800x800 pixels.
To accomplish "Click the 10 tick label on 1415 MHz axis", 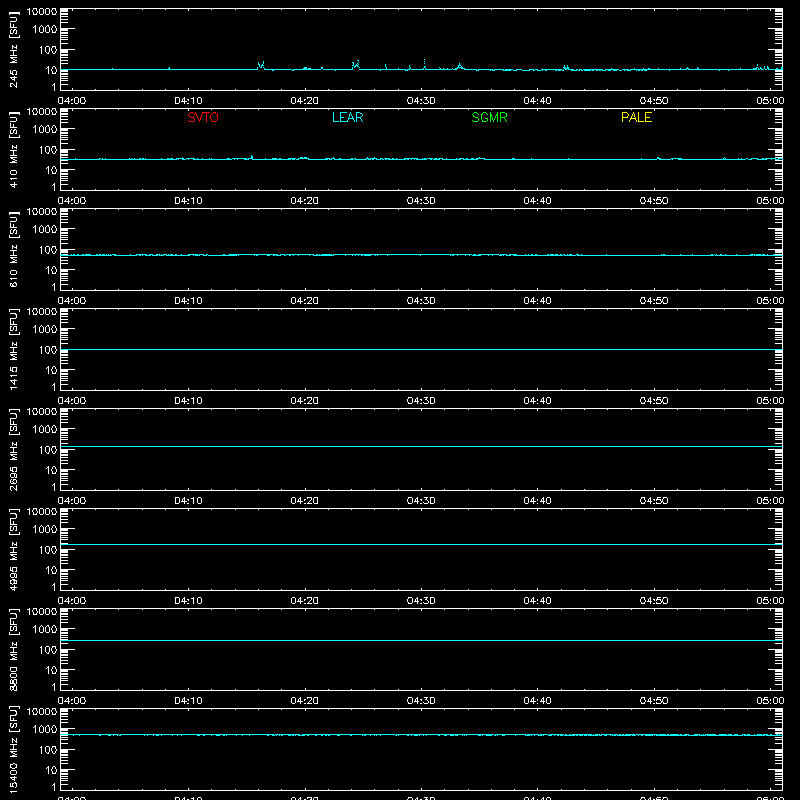I will 51,370.
